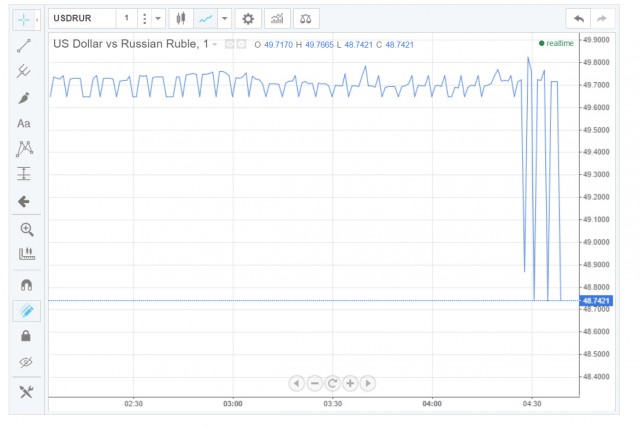Click the 48.4000 price axis label

point(596,377)
